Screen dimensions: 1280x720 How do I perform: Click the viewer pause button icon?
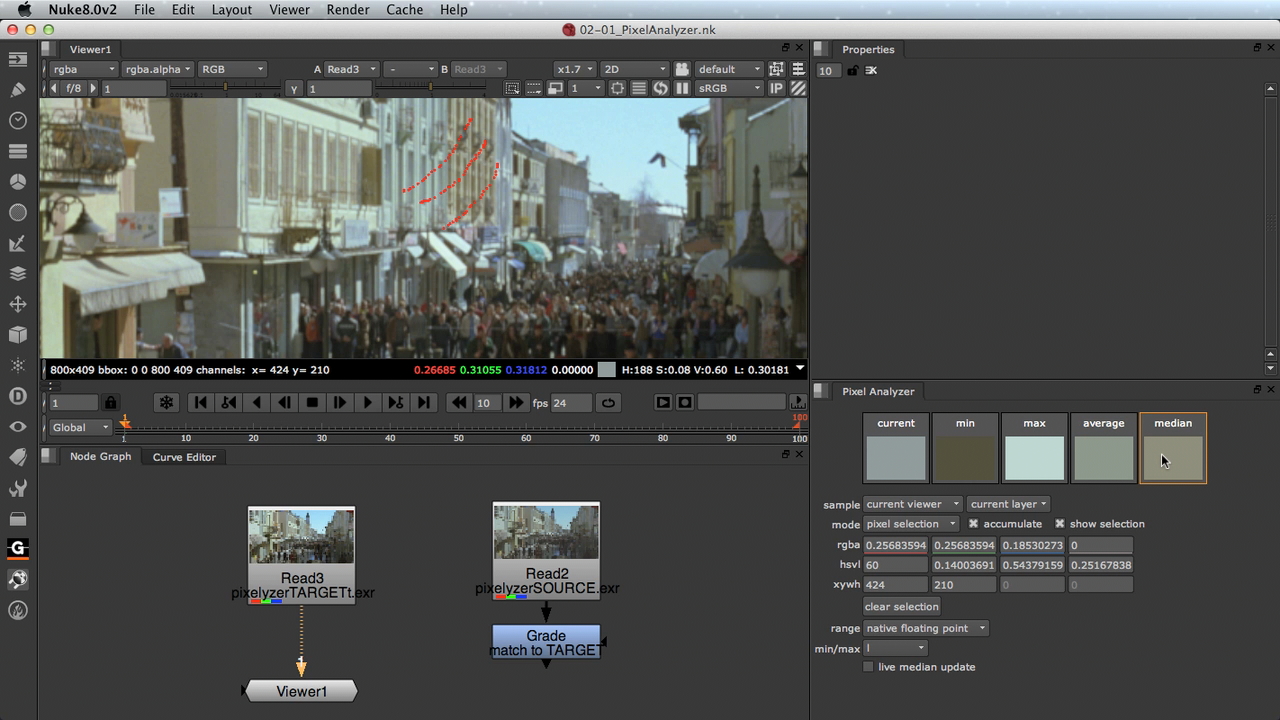click(x=683, y=88)
